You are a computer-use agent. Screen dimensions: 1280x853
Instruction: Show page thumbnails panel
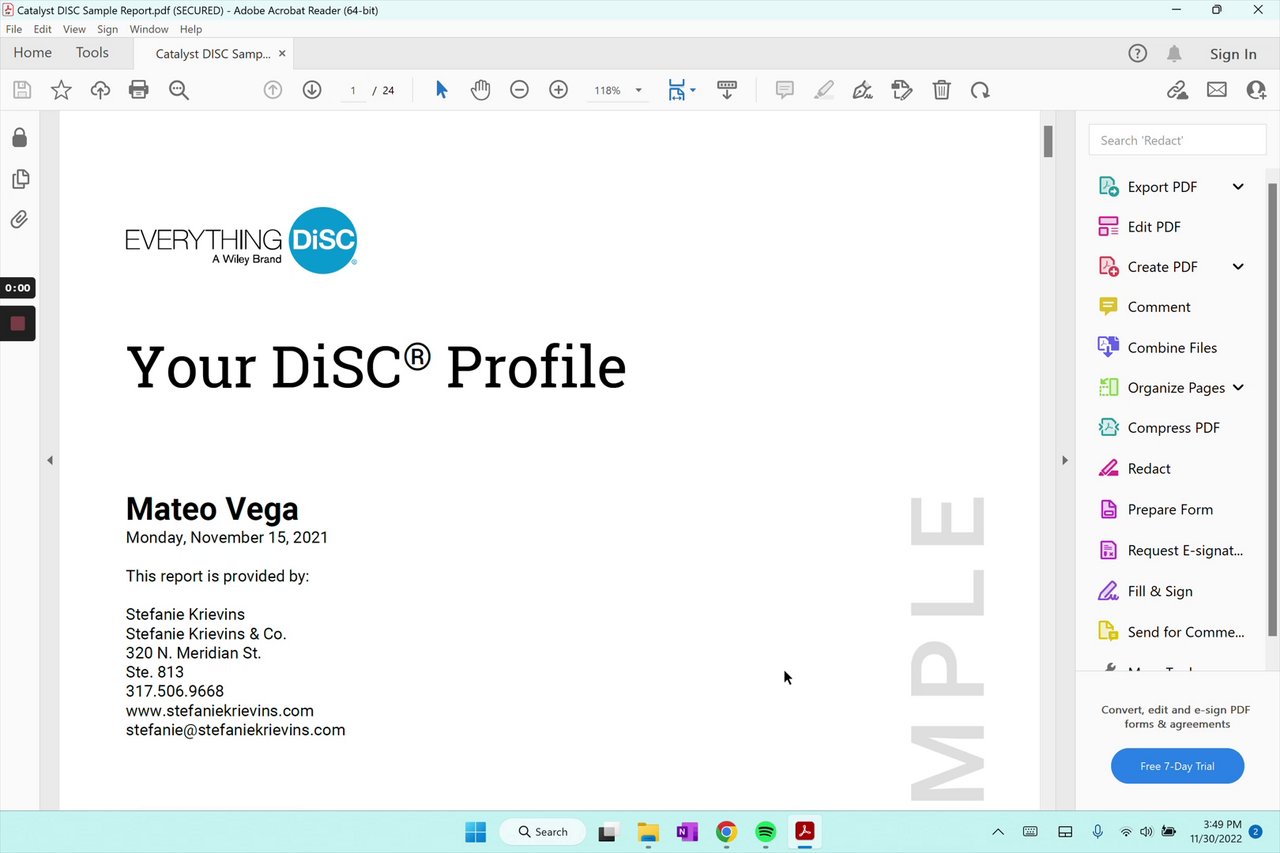(x=19, y=179)
